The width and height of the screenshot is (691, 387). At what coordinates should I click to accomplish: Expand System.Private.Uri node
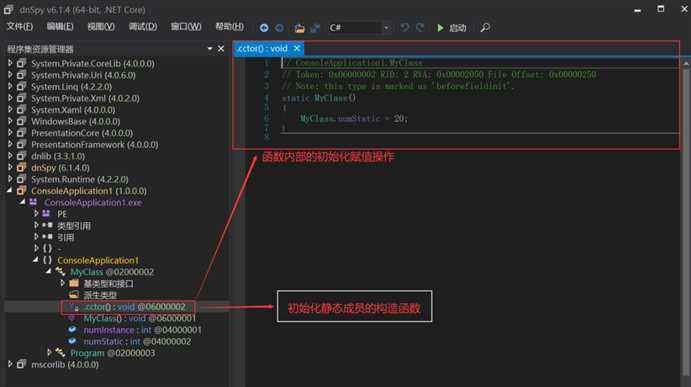click(x=10, y=74)
